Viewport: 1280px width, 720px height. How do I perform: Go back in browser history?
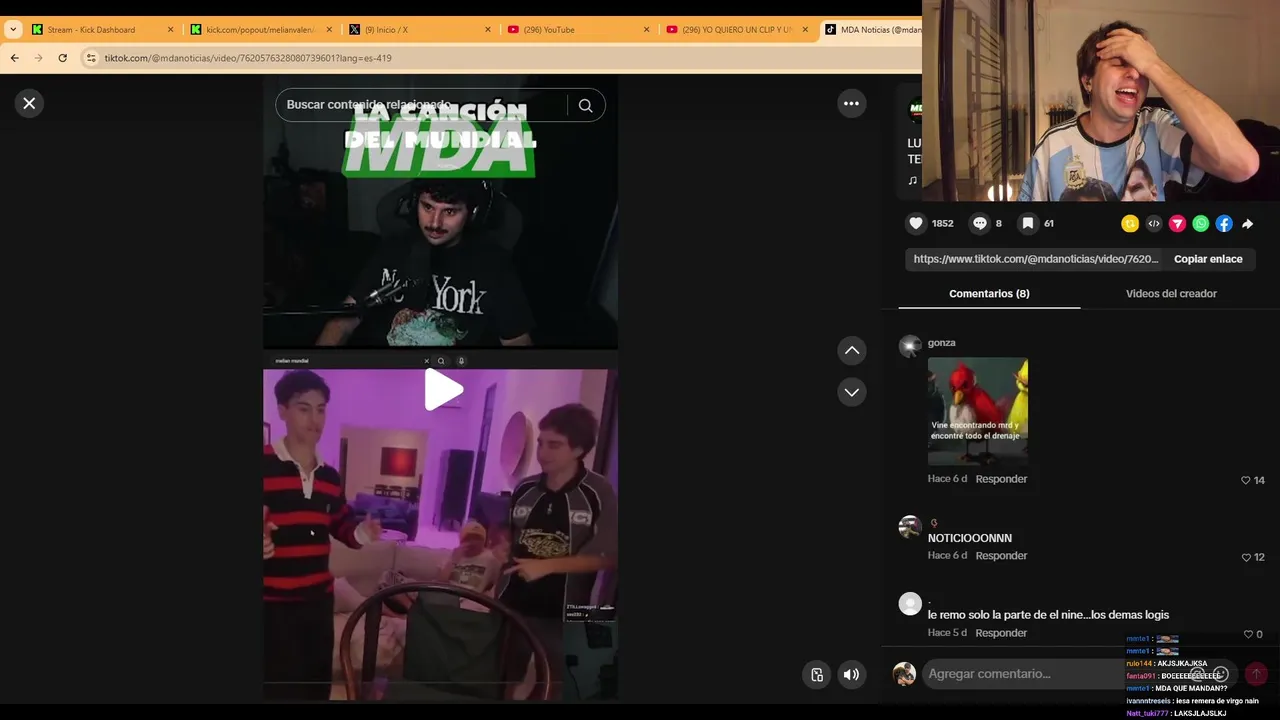(14, 58)
